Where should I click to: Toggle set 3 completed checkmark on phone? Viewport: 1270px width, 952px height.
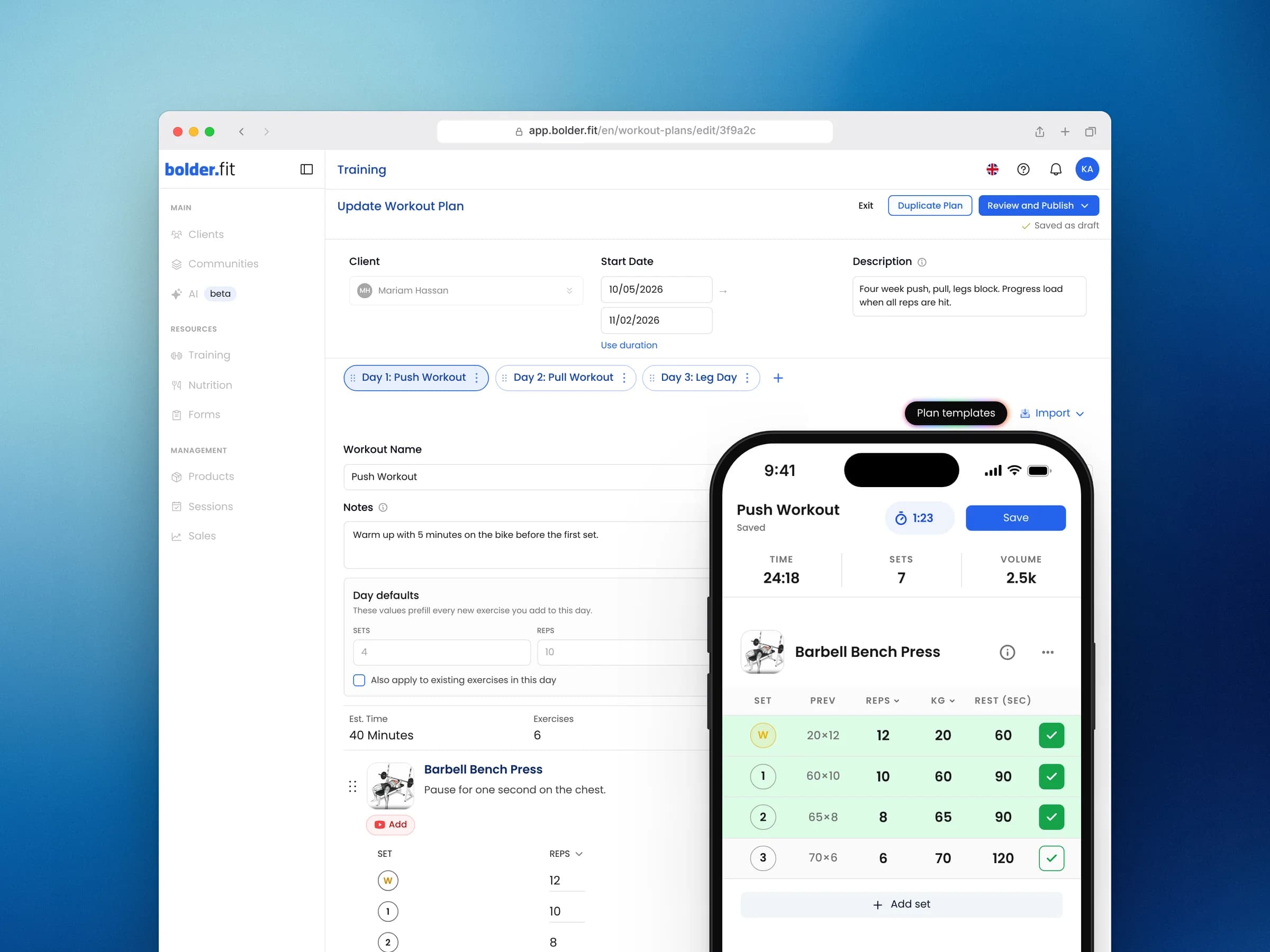[1051, 858]
